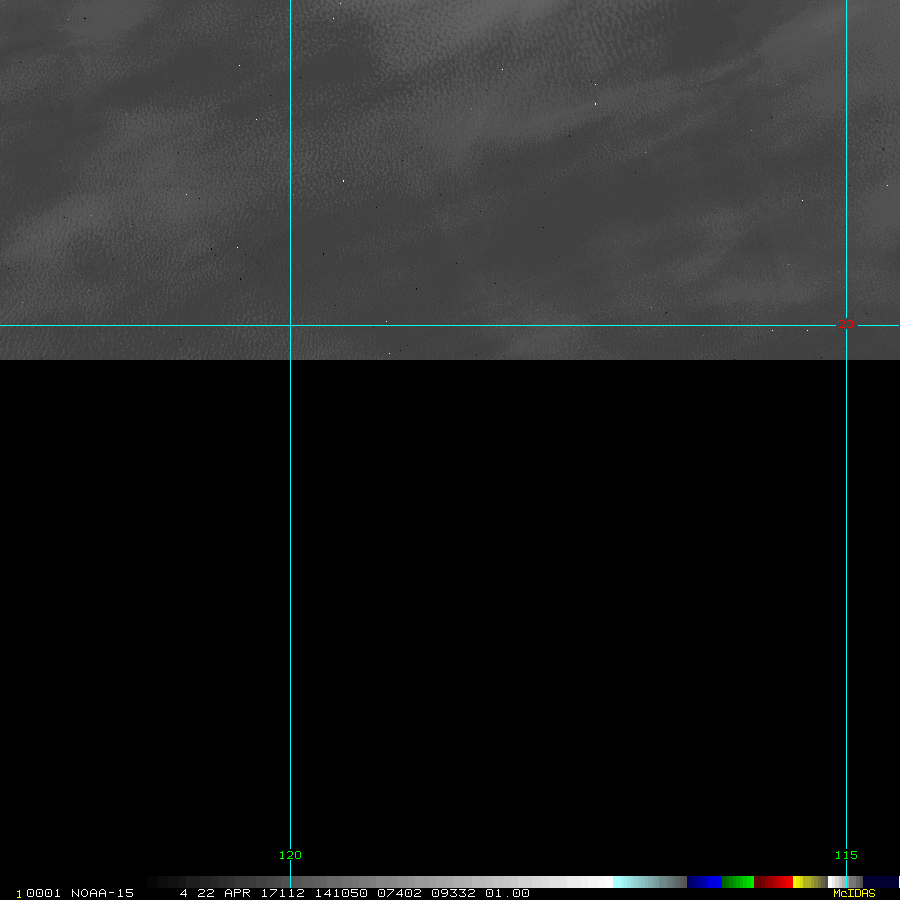Click the blue segment of the color bar
The height and width of the screenshot is (900, 900).
click(x=704, y=882)
